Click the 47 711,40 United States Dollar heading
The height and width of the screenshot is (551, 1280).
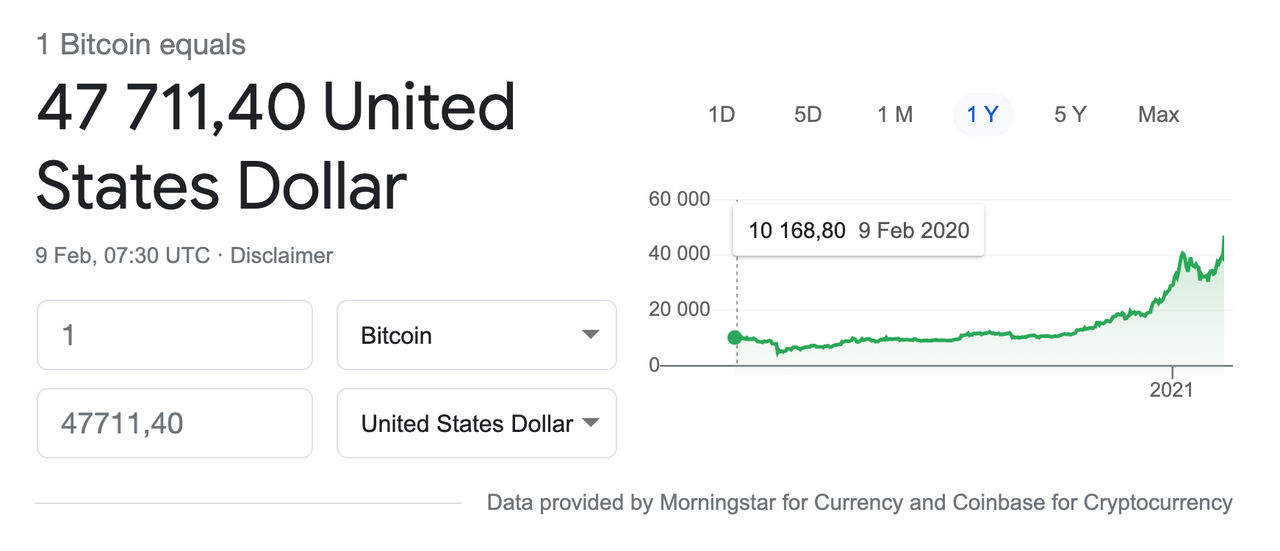pyautogui.click(x=276, y=147)
